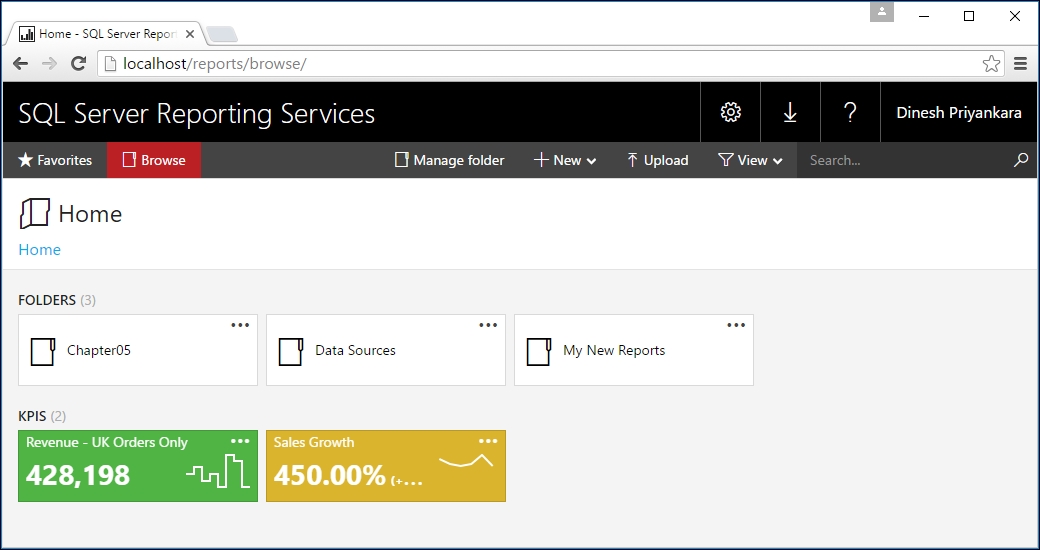Screen dimensions: 1040x550
Task: Click the 450.00% value
Action: click(330, 475)
